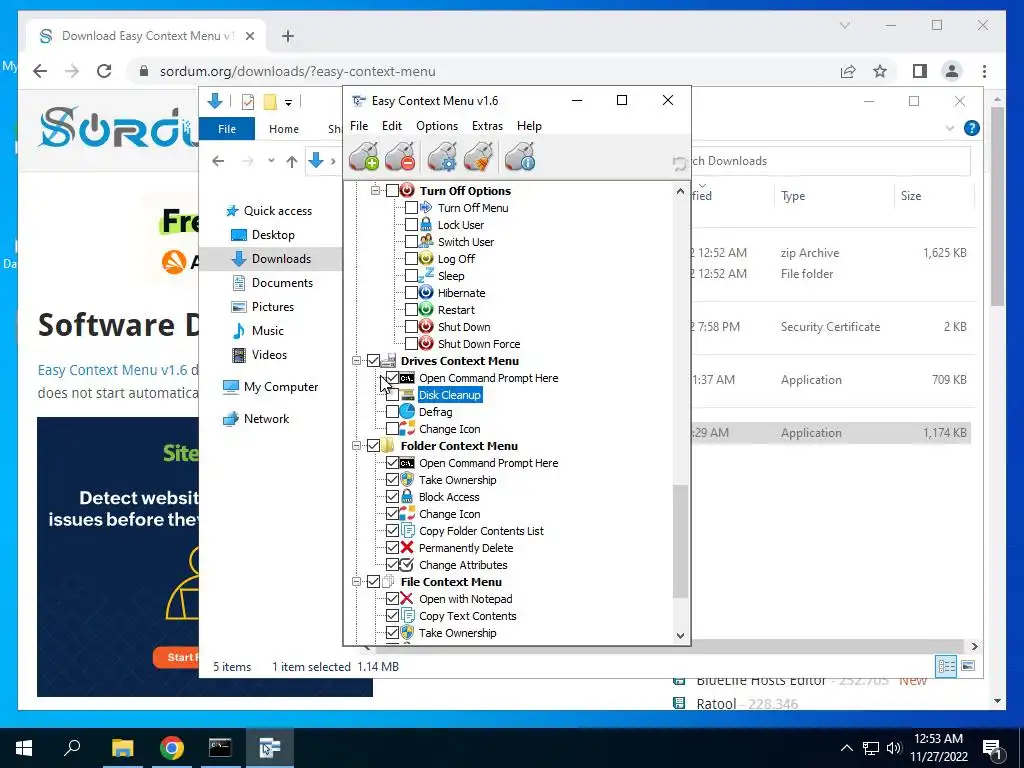Click the red Shut Down Force icon

(x=426, y=344)
